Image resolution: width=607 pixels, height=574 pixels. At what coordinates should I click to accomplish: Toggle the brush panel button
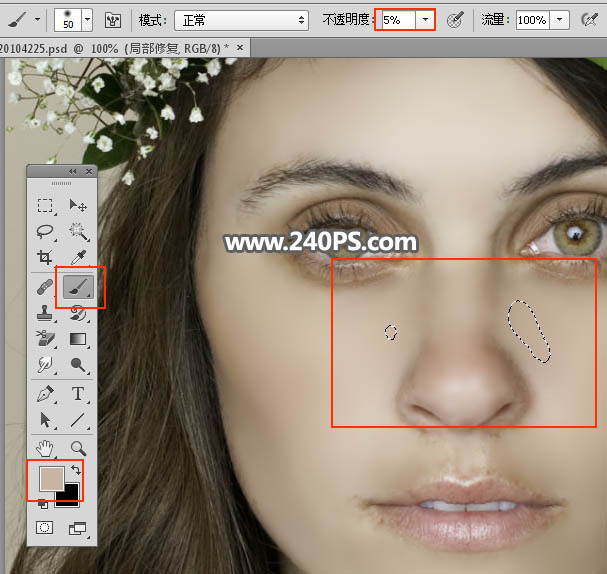(113, 20)
